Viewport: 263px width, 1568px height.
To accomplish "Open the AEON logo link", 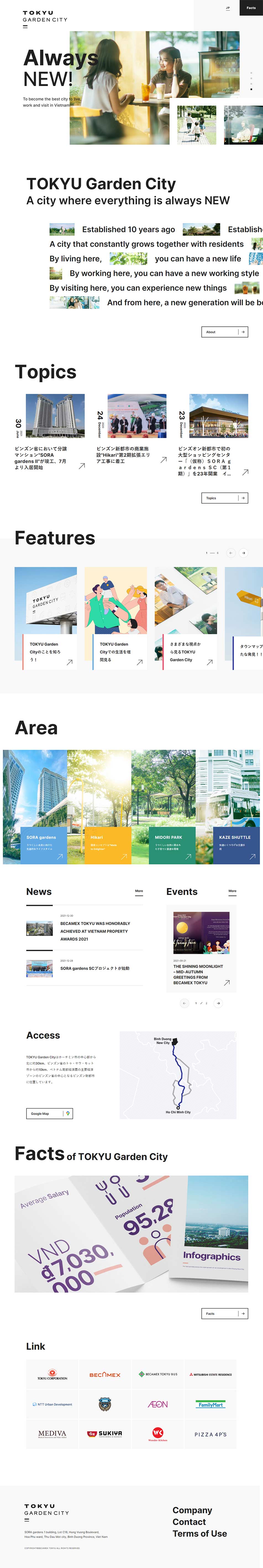I will point(158,1404).
